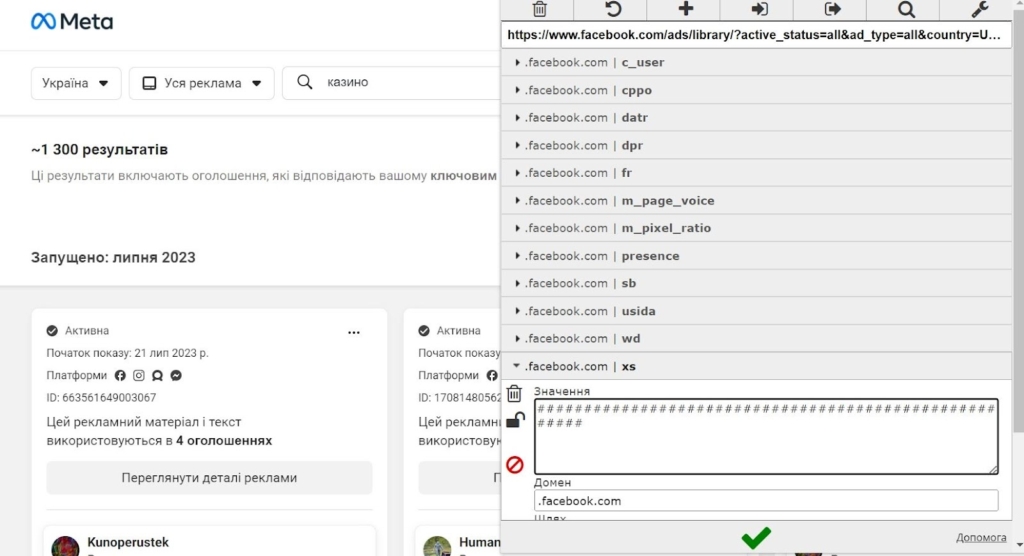Open the Уся реклама category dropdown

(x=201, y=83)
